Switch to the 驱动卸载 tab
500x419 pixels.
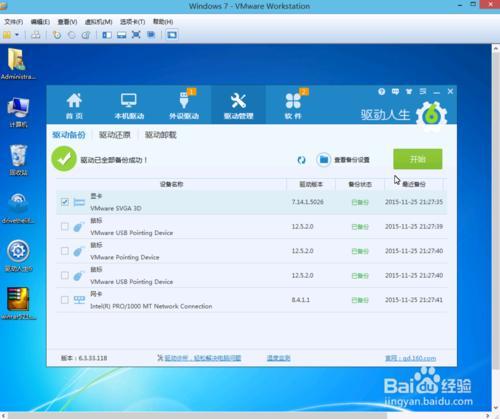pyautogui.click(x=160, y=135)
